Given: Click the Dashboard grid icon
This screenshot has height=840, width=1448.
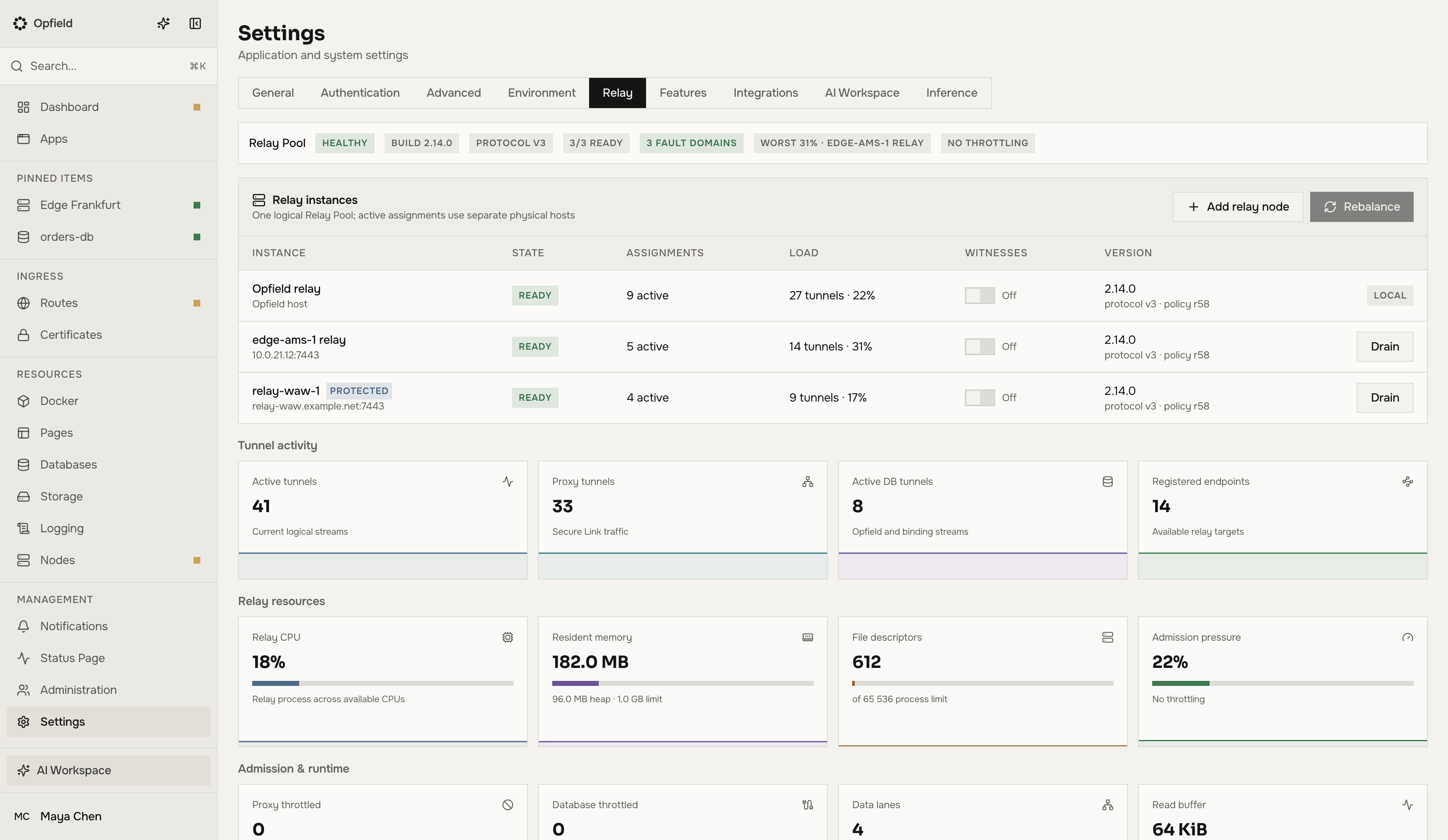Looking at the screenshot, I should tap(23, 107).
